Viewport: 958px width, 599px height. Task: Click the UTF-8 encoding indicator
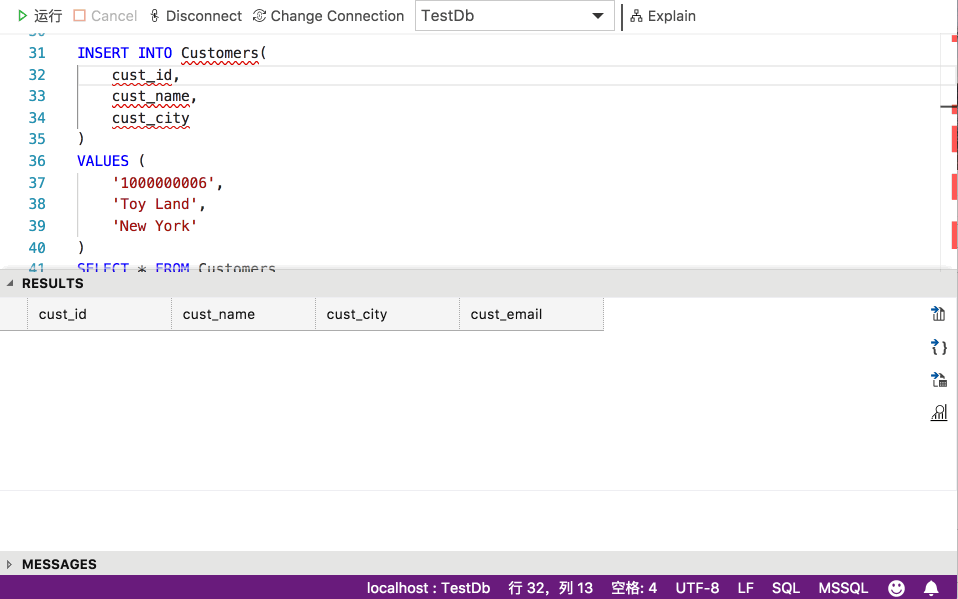tap(697, 588)
